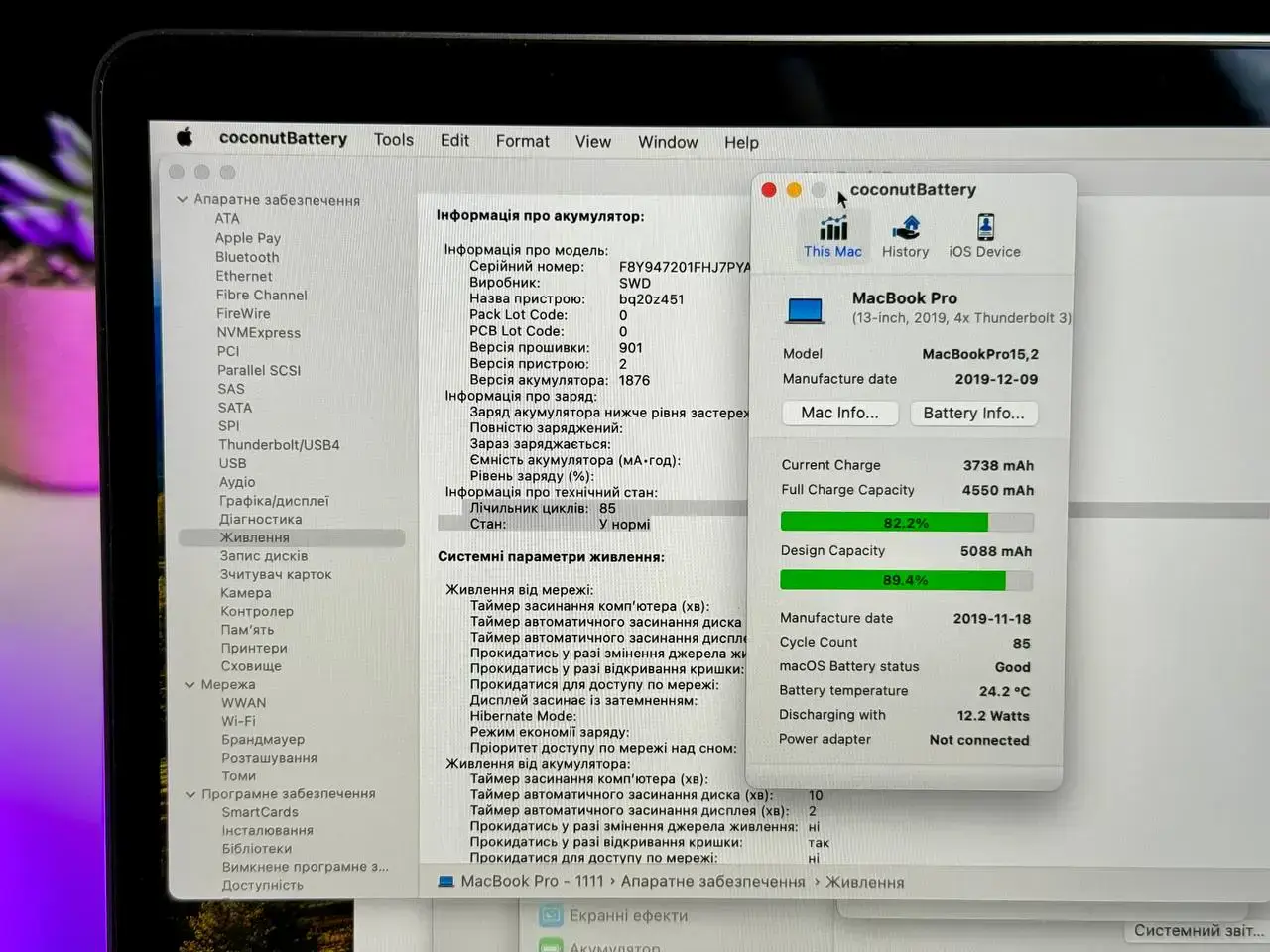Open the Window menu
1270x952 pixels.
coord(668,142)
